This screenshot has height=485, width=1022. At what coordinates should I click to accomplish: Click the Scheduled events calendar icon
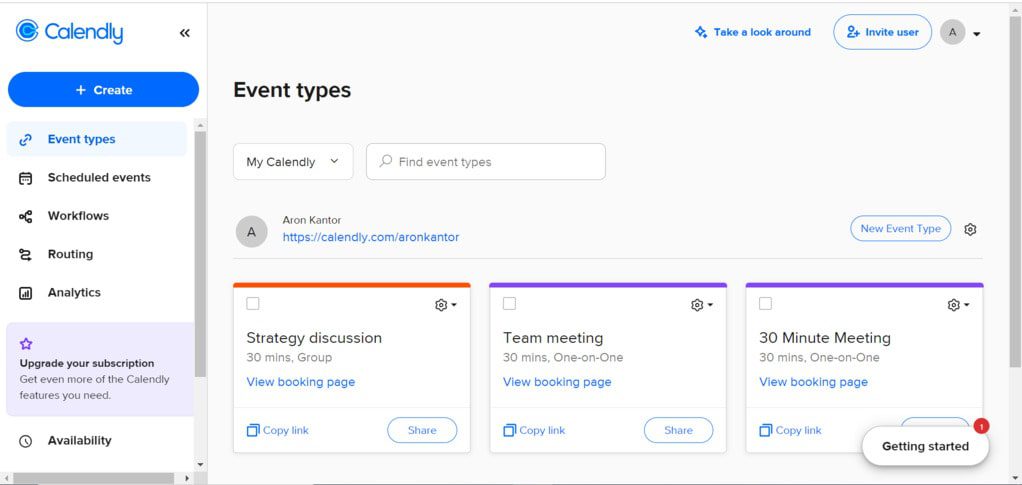point(25,178)
